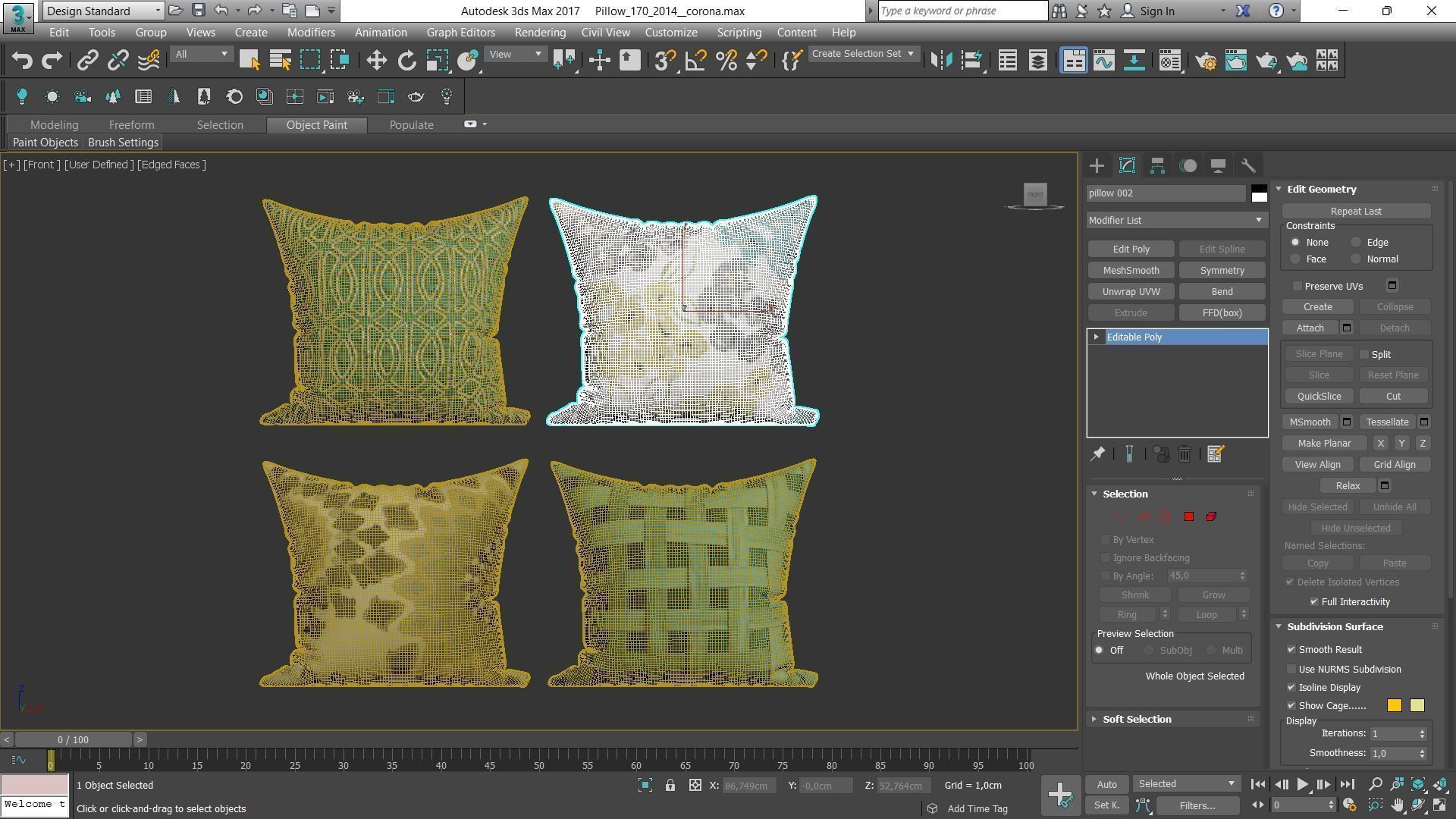Toggle the Show Cage checkbox
The height and width of the screenshot is (819, 1456).
point(1291,705)
